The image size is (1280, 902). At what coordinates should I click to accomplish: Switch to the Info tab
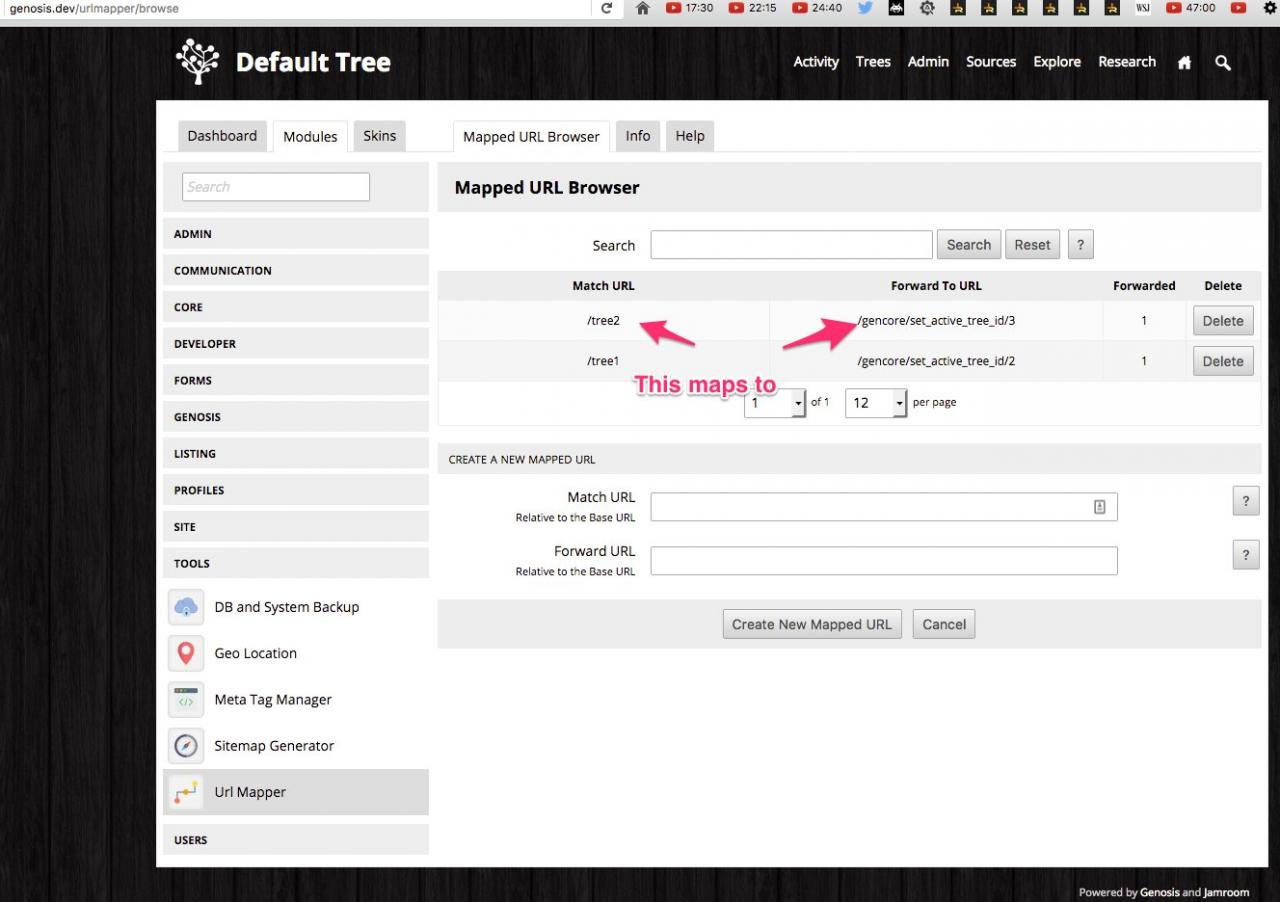[638, 136]
